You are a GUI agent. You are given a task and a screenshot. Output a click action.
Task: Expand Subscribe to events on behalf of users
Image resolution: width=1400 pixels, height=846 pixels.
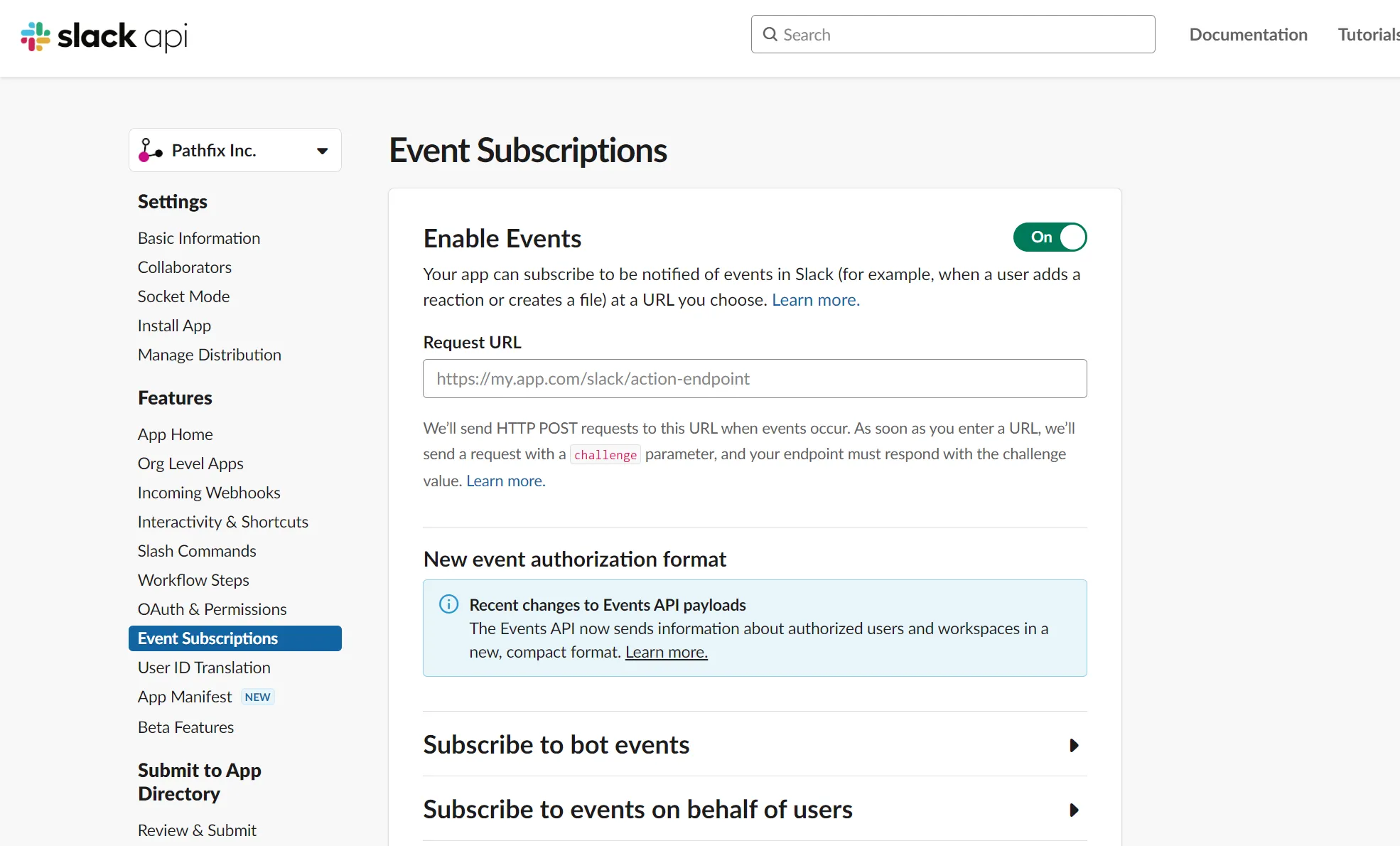(x=755, y=809)
